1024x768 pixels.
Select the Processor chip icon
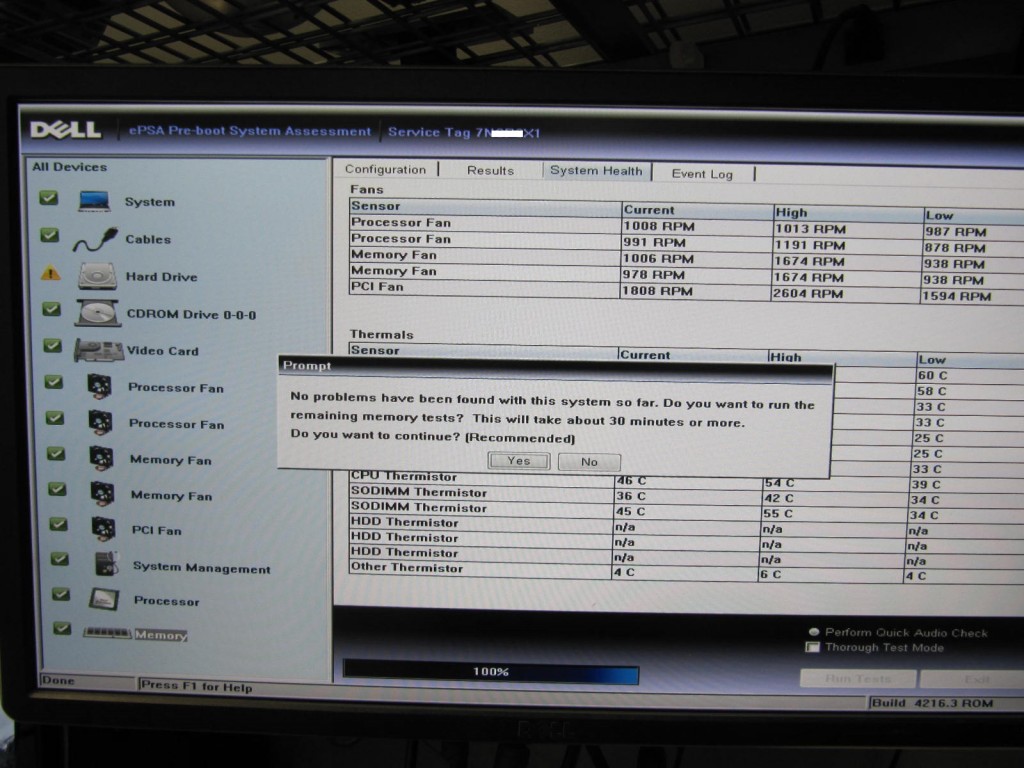(x=104, y=600)
